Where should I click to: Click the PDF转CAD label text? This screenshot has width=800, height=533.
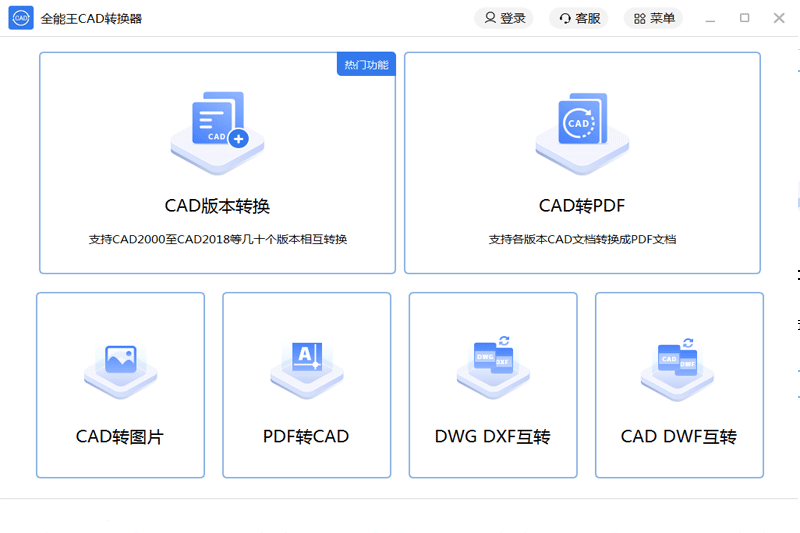(x=306, y=437)
